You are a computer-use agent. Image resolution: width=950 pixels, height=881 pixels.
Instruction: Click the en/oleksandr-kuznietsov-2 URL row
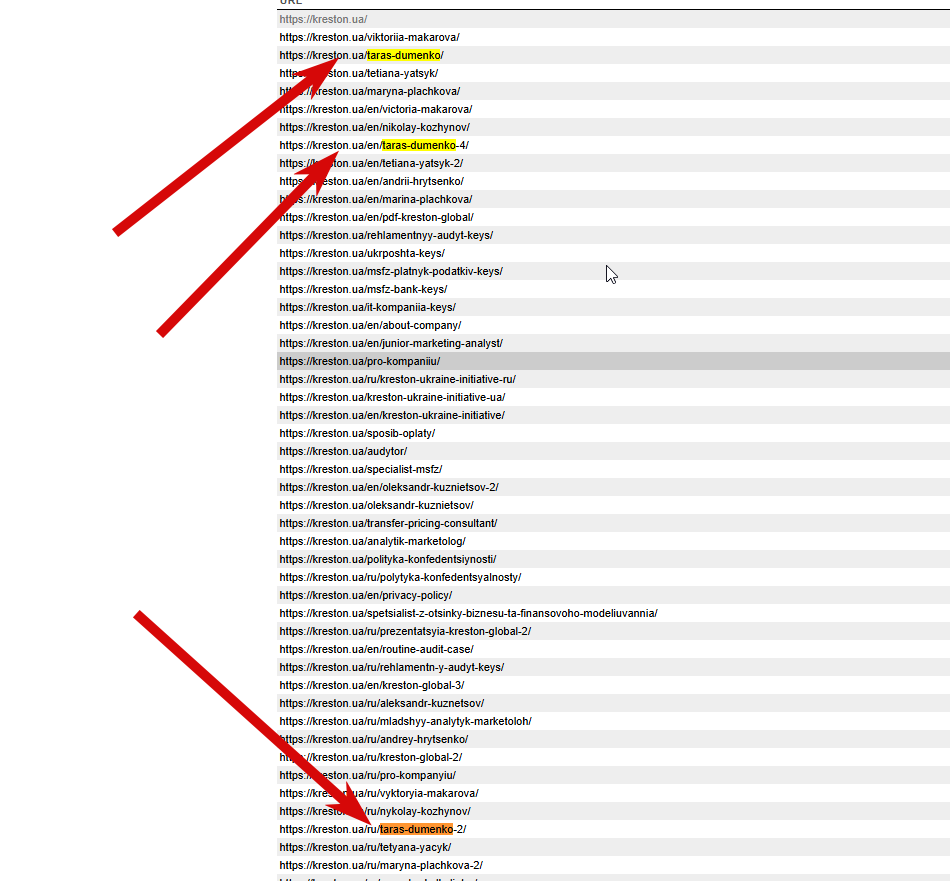[613, 487]
